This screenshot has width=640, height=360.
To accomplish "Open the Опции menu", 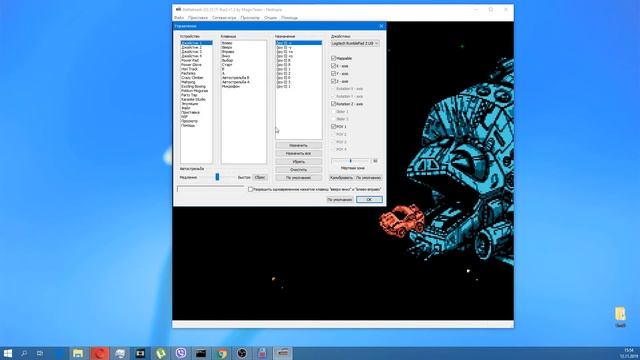I will click(270, 18).
